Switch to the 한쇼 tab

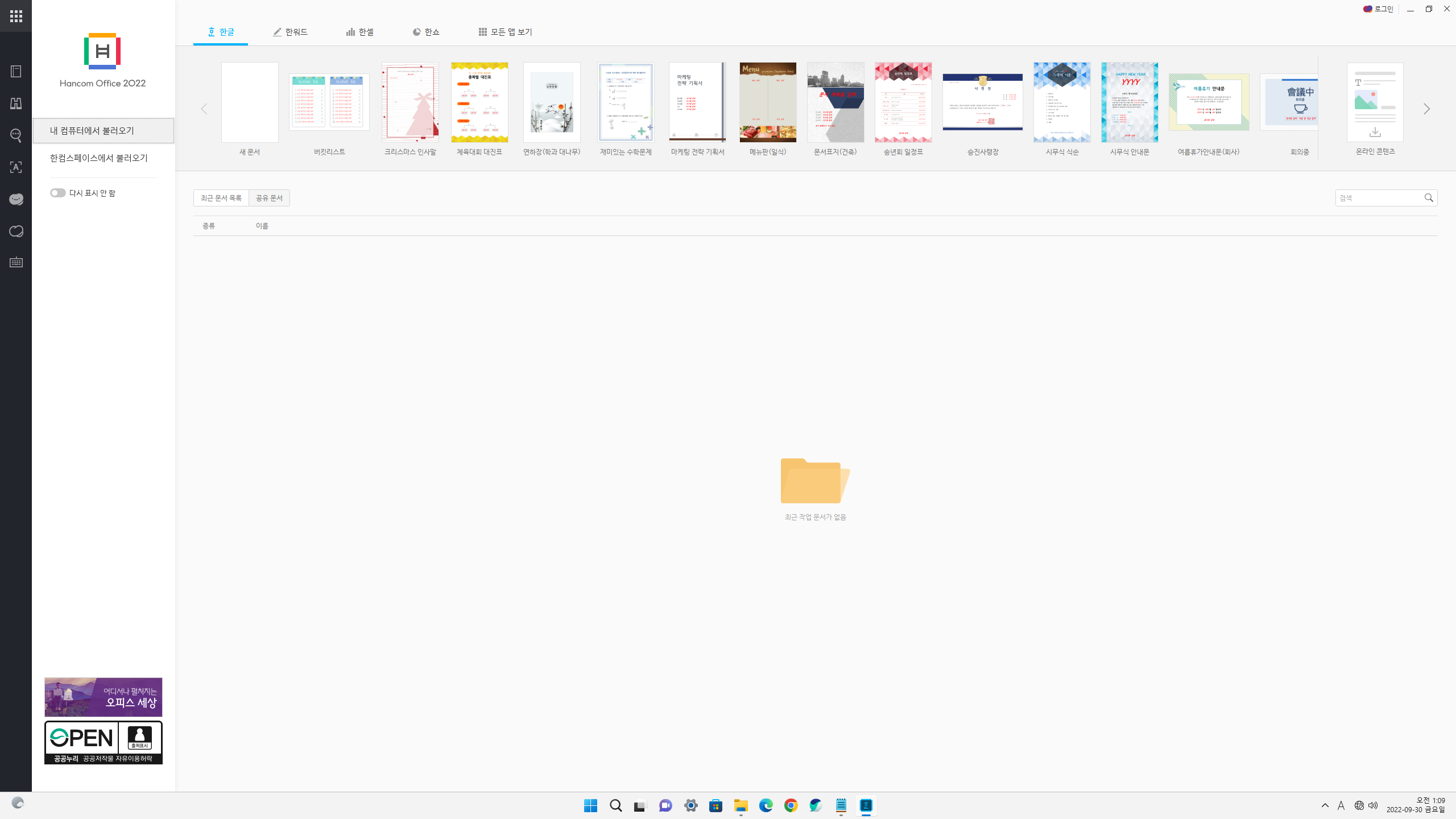coord(426,32)
